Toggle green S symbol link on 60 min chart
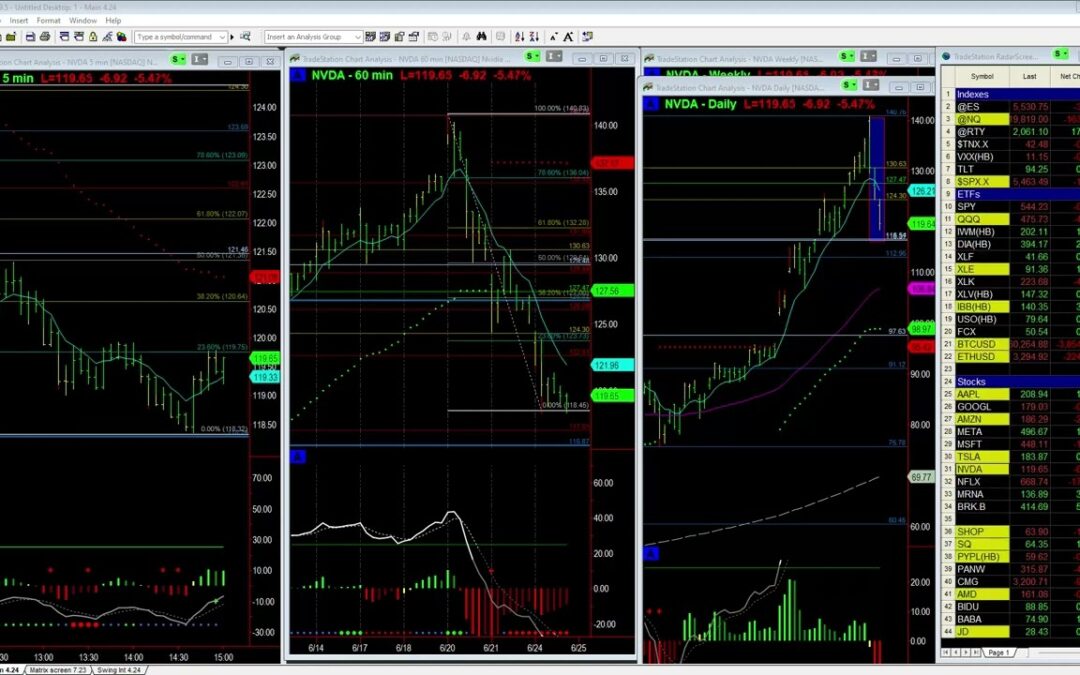1080x675 pixels. click(531, 57)
